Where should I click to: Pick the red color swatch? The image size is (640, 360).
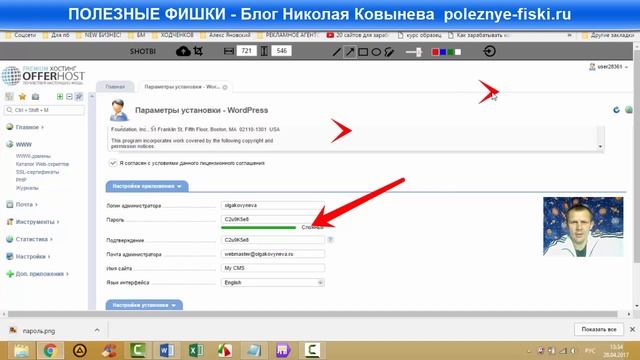(x=435, y=52)
